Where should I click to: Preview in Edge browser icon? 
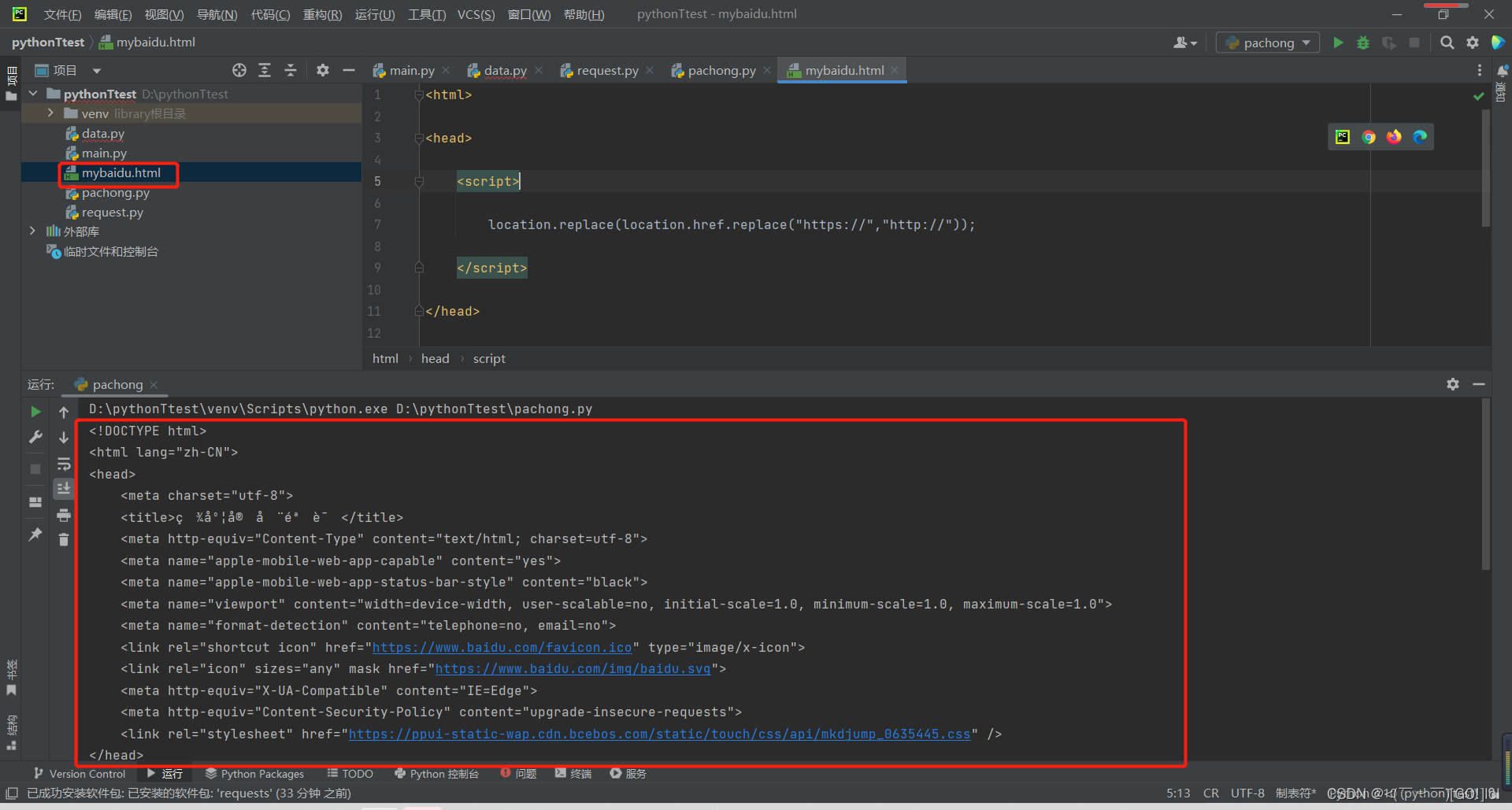(x=1420, y=137)
